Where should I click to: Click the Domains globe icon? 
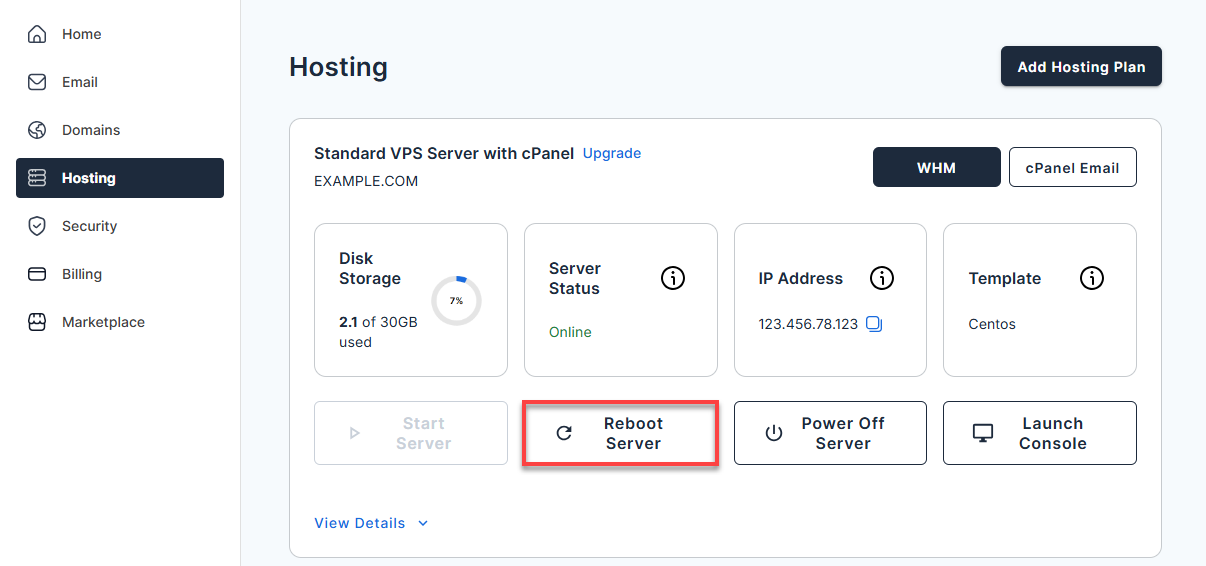pyautogui.click(x=37, y=130)
